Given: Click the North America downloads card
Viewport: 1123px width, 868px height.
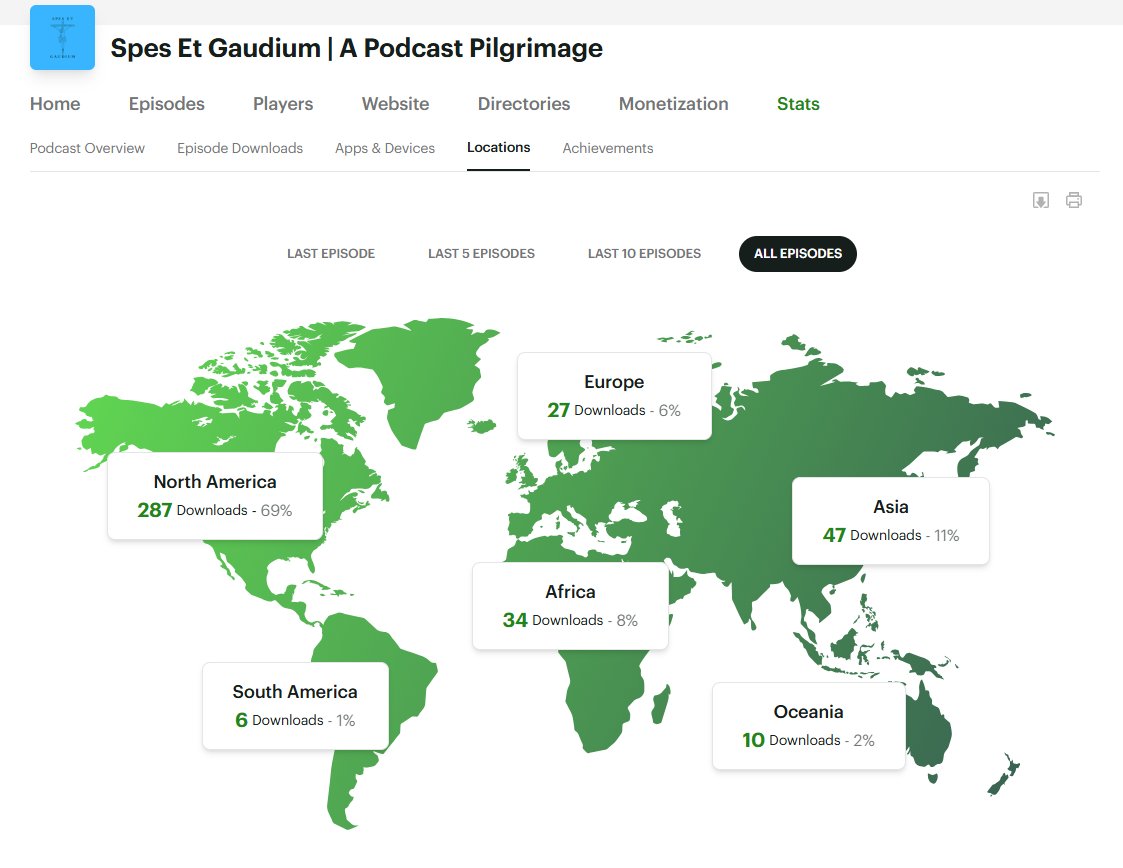Looking at the screenshot, I should click(x=216, y=496).
